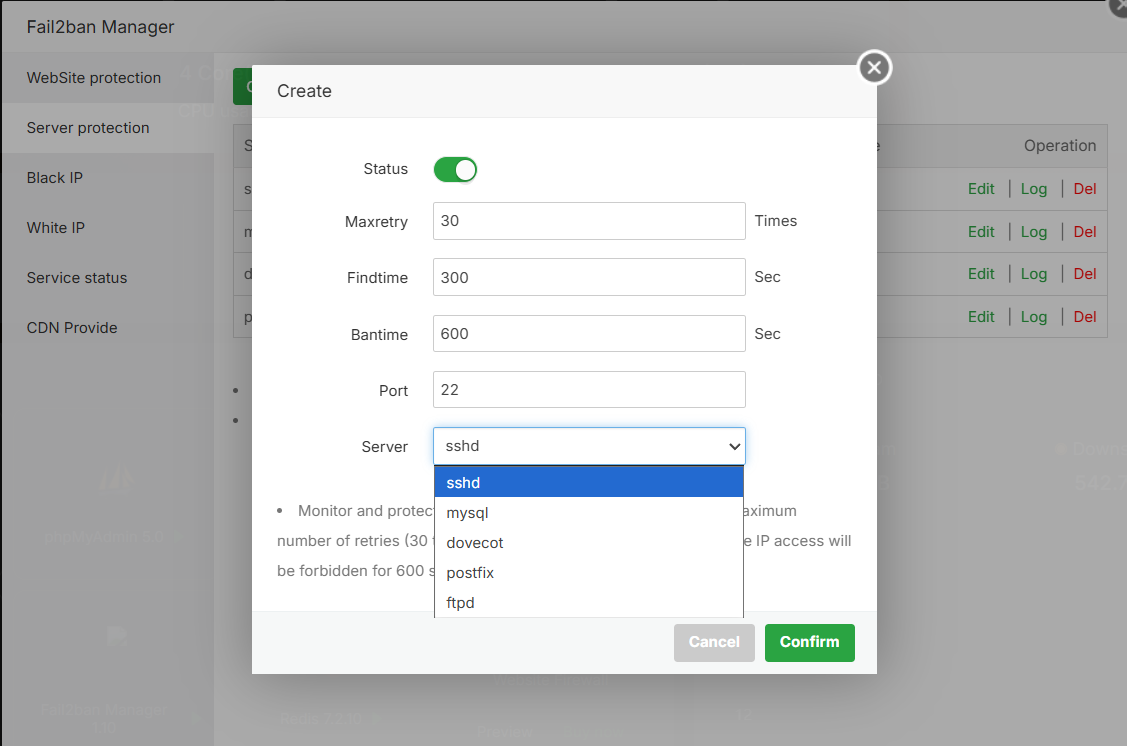
Task: Go to White IP section
Action: coord(56,228)
